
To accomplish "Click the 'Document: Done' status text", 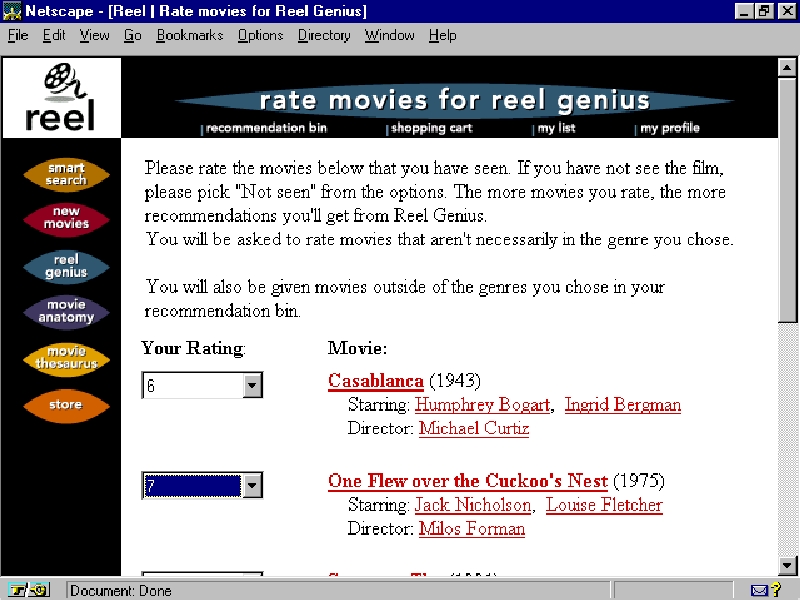I will [x=121, y=591].
